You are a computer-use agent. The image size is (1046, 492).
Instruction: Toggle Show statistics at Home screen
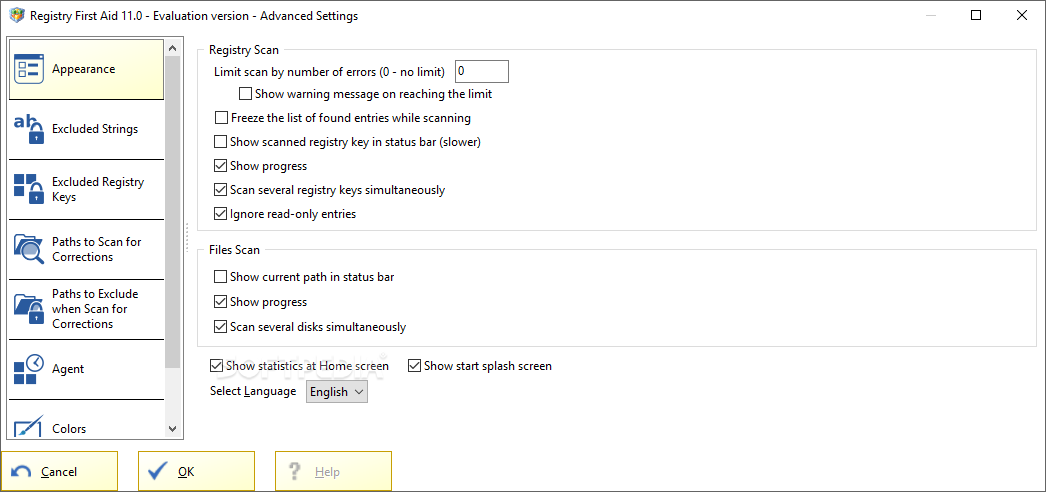click(x=216, y=366)
